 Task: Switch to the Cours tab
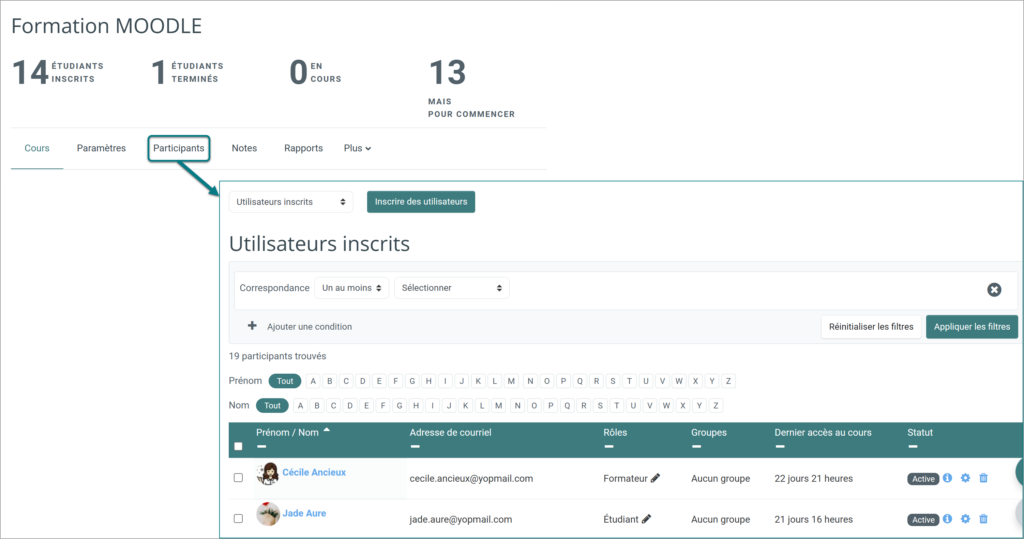pyautogui.click(x=37, y=148)
